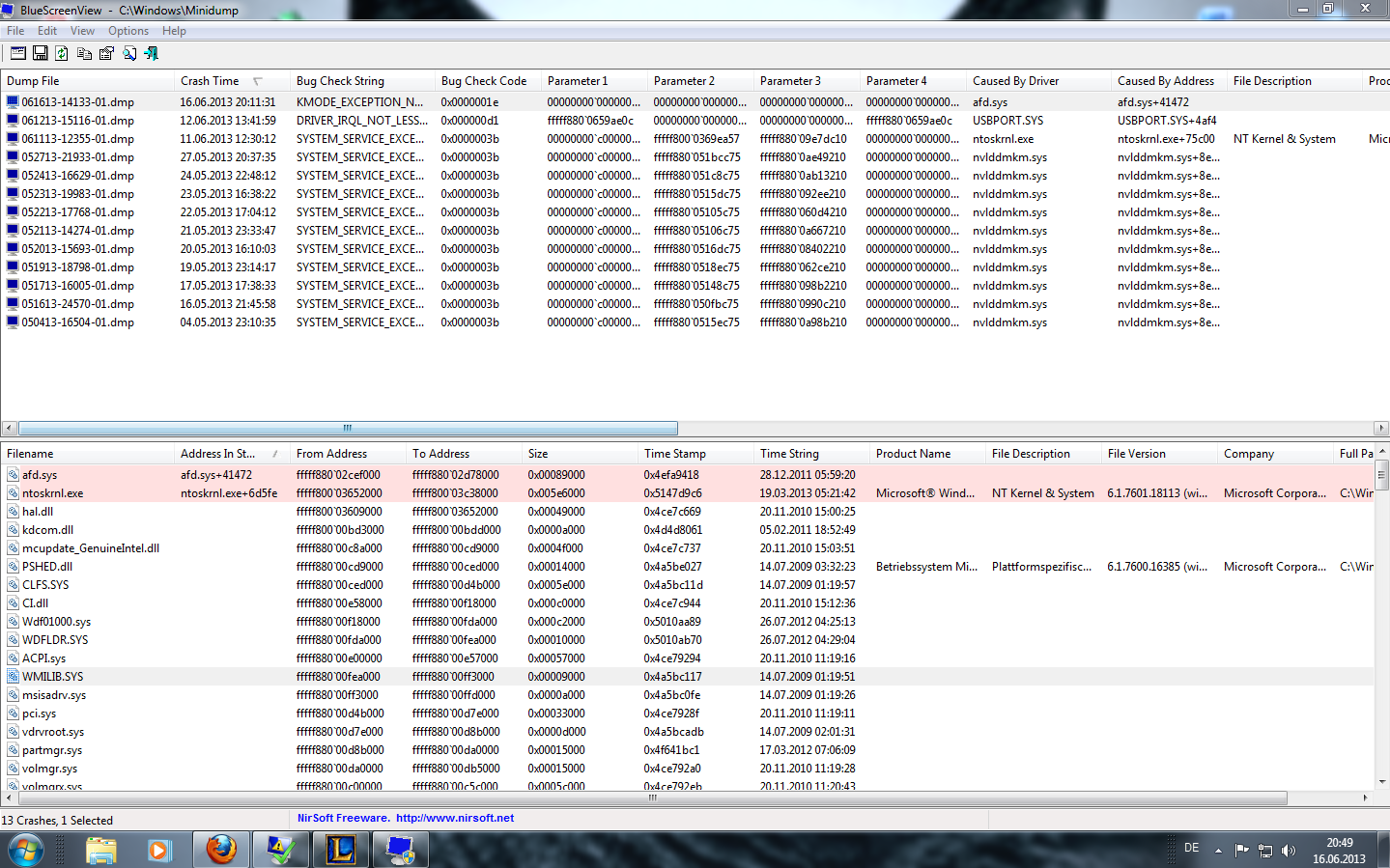1390x868 pixels.
Task: Sort drivers by Product Name header
Action: [927, 454]
